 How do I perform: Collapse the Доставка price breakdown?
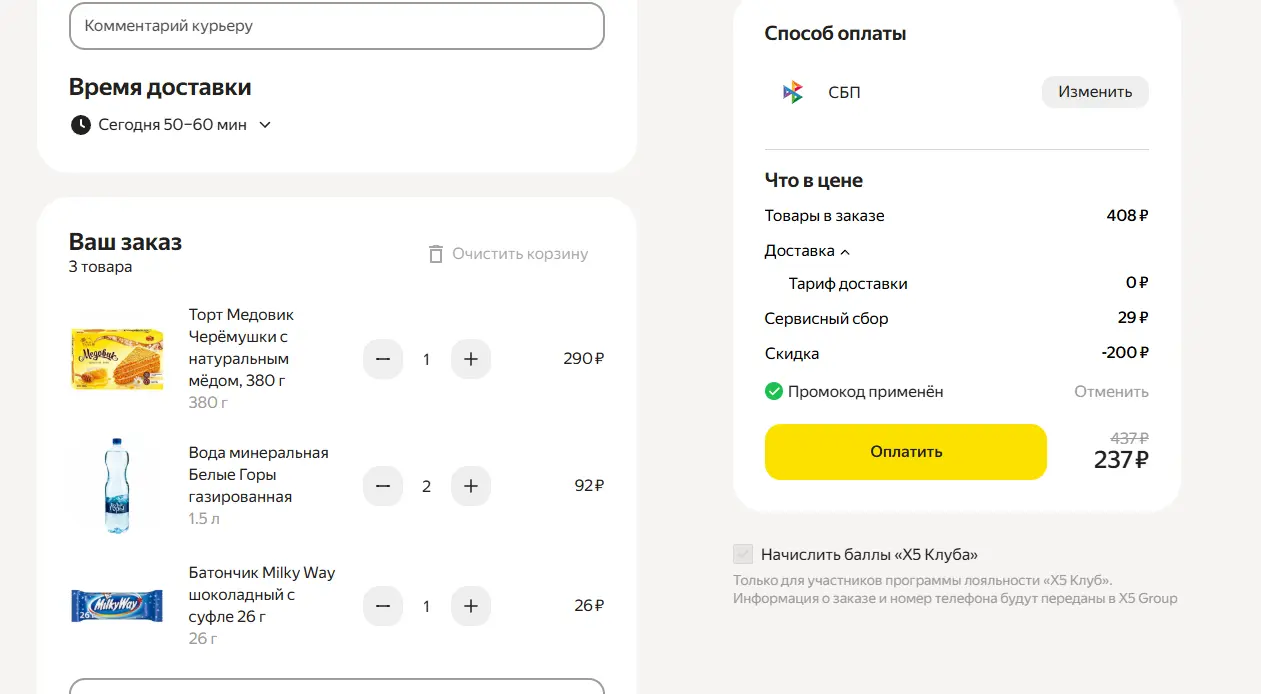[x=807, y=251]
